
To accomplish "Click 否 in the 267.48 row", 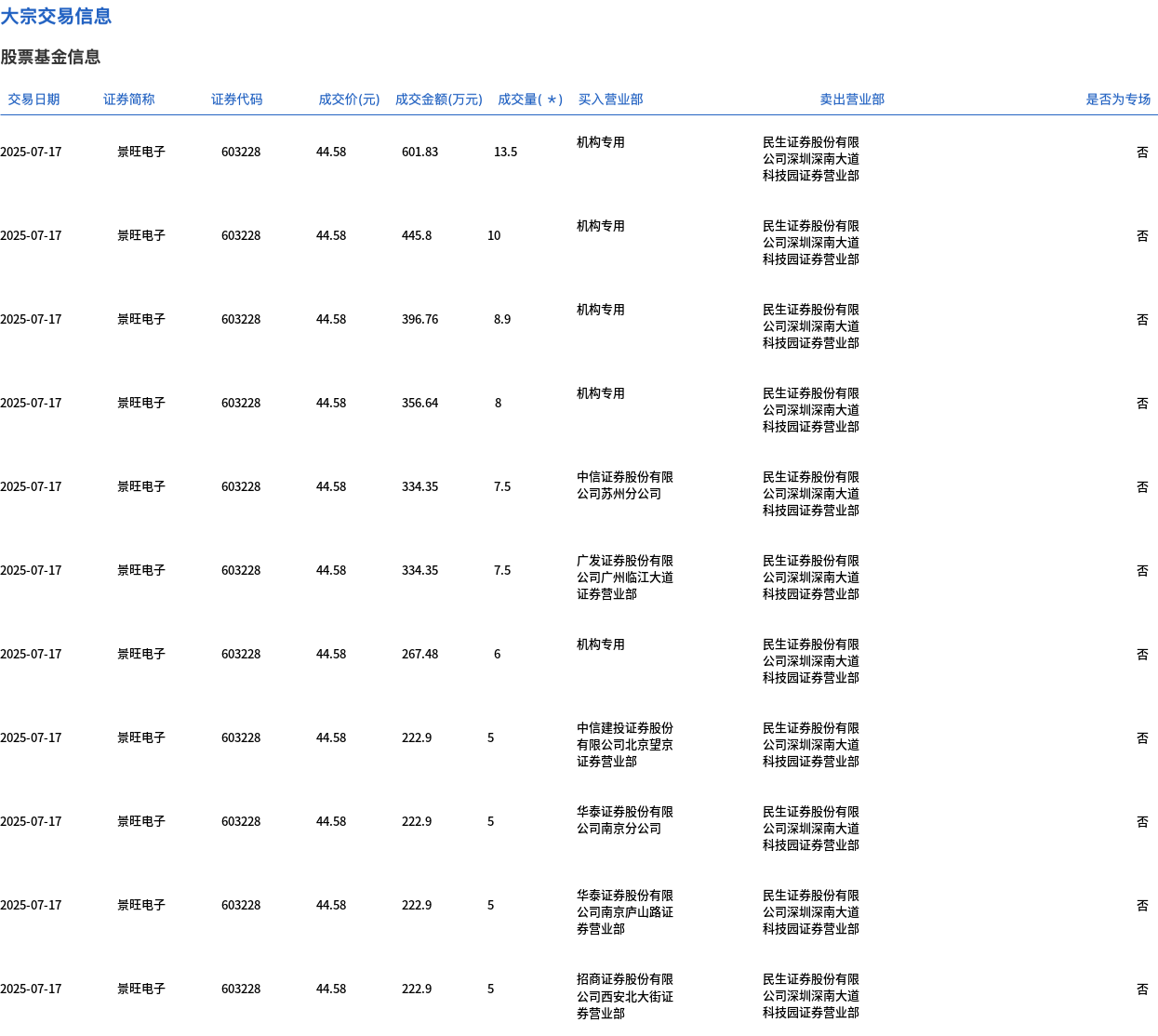I will (1142, 654).
